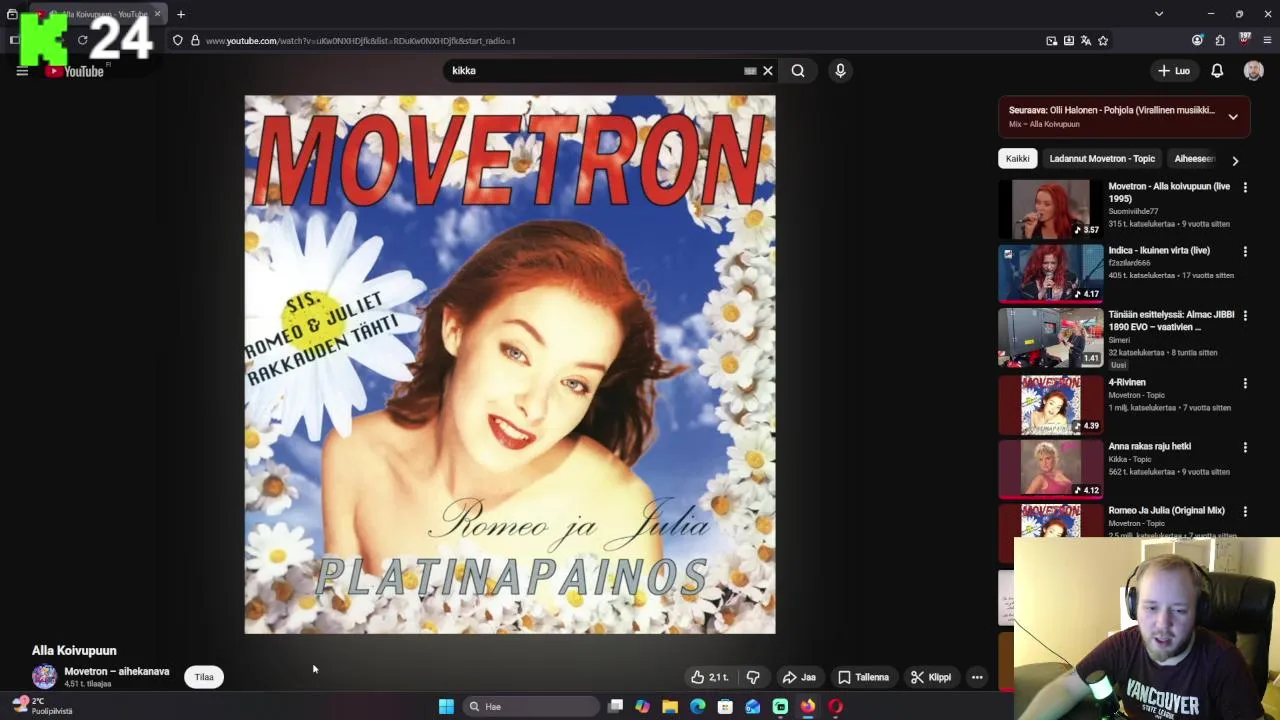Screen dimensions: 1280x720
Task: Play Romeo Ja Julia (Original Mix) title
Action: pyautogui.click(x=1166, y=510)
